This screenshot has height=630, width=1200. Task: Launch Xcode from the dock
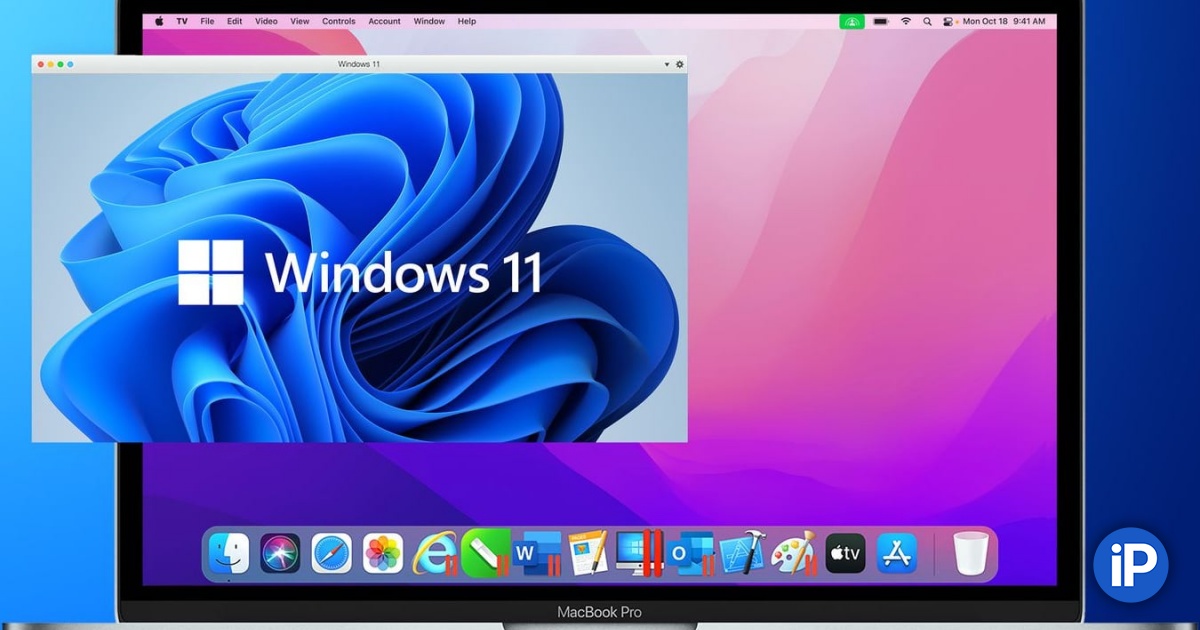(742, 553)
